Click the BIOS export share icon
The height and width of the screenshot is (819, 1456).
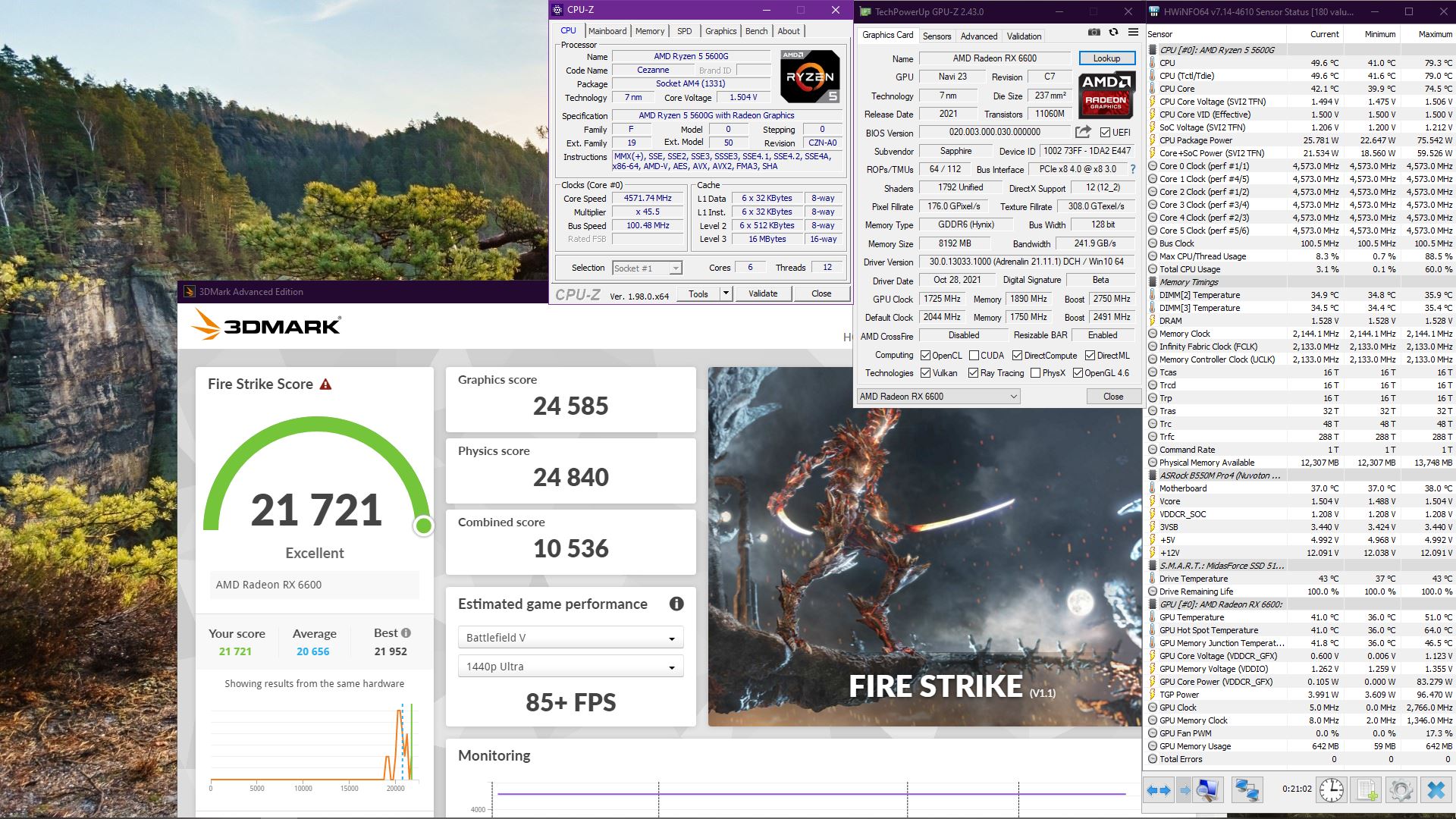point(1083,132)
